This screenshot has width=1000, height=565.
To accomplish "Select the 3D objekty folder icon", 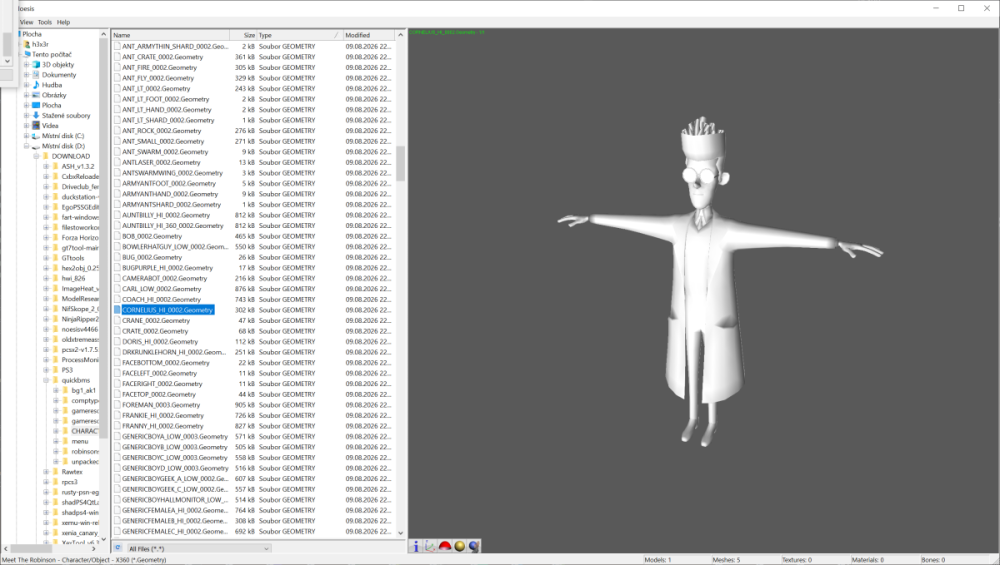I will pyautogui.click(x=36, y=64).
